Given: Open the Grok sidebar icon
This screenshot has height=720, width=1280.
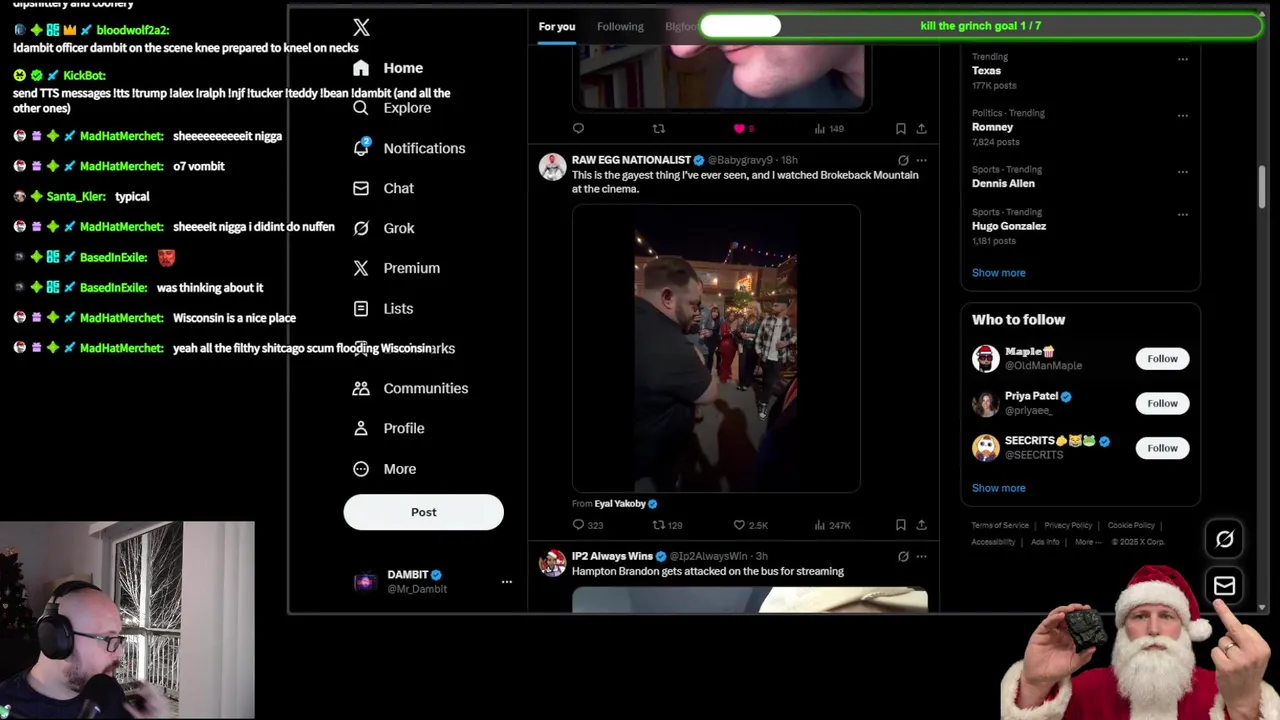Looking at the screenshot, I should tap(361, 228).
